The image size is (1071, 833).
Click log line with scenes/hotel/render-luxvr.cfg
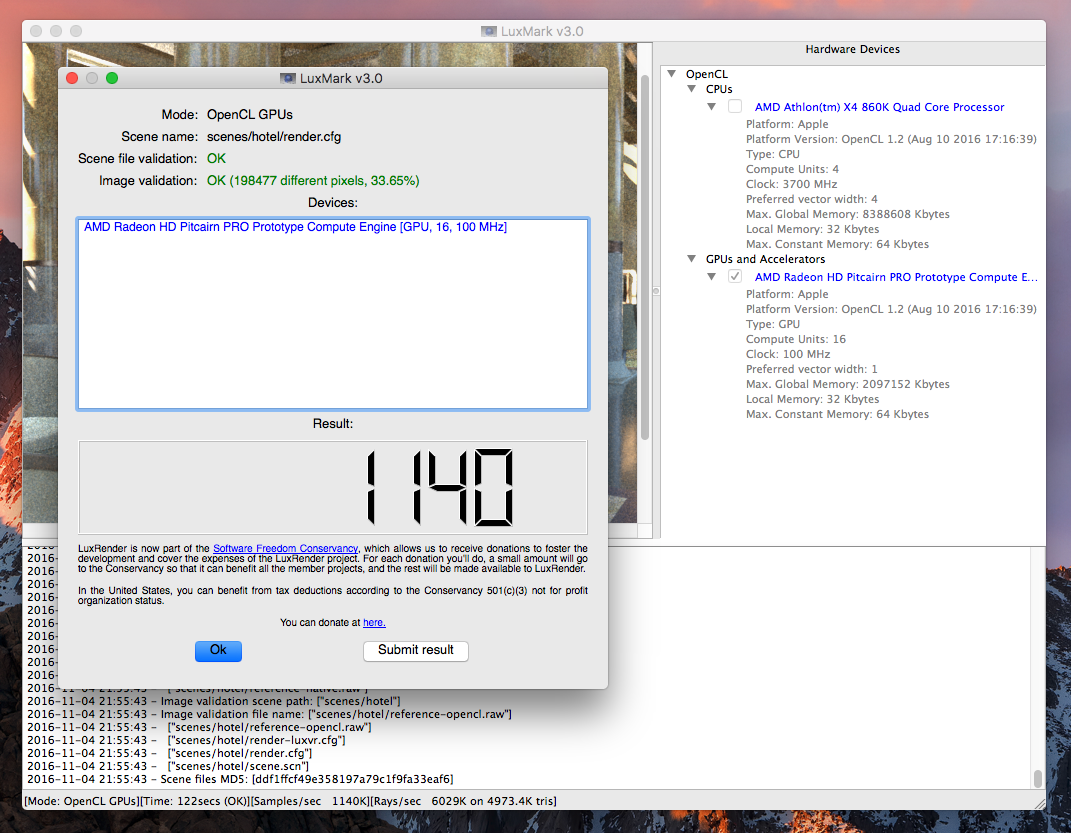click(x=186, y=740)
